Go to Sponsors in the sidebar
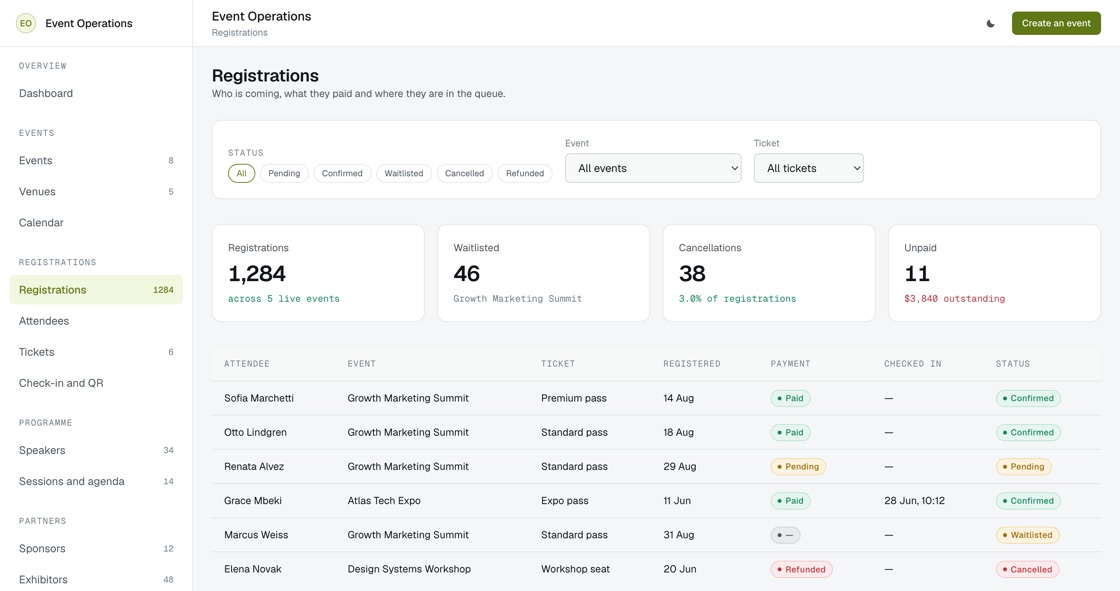The height and width of the screenshot is (591, 1120). tap(96, 549)
